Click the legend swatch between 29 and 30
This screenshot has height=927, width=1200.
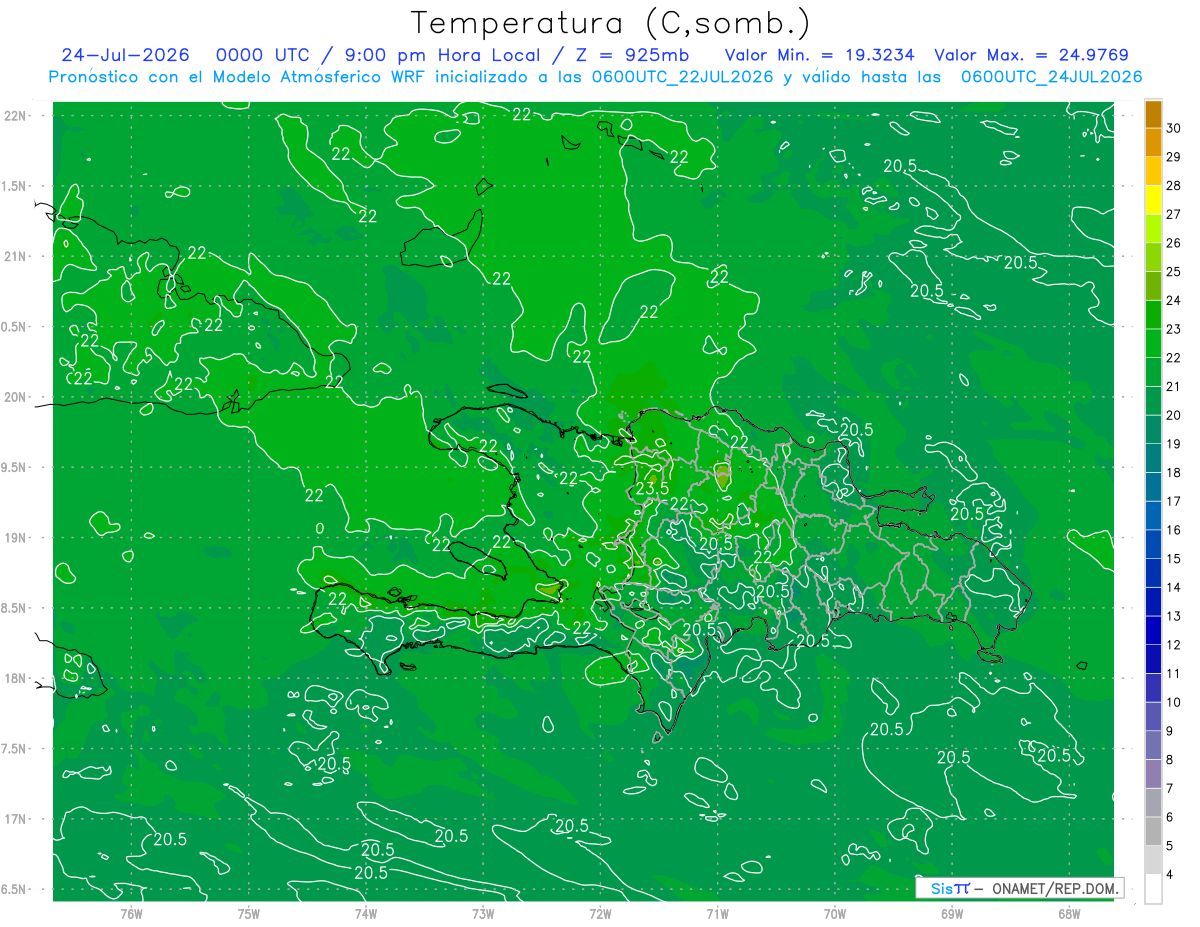click(1153, 142)
